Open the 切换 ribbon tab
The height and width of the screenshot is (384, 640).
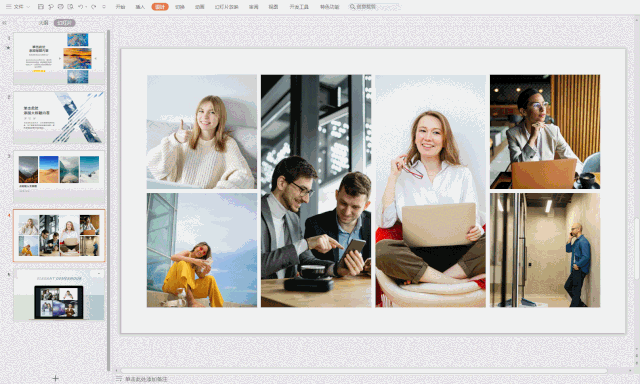point(180,7)
